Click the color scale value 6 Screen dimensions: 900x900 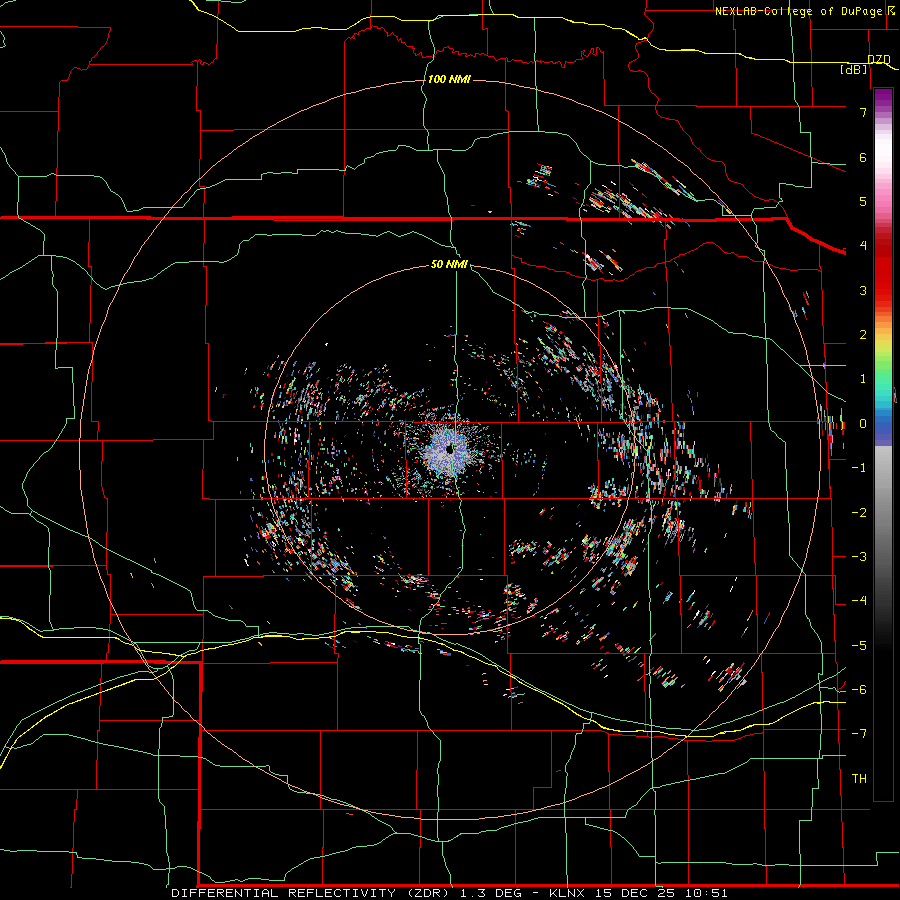[863, 157]
